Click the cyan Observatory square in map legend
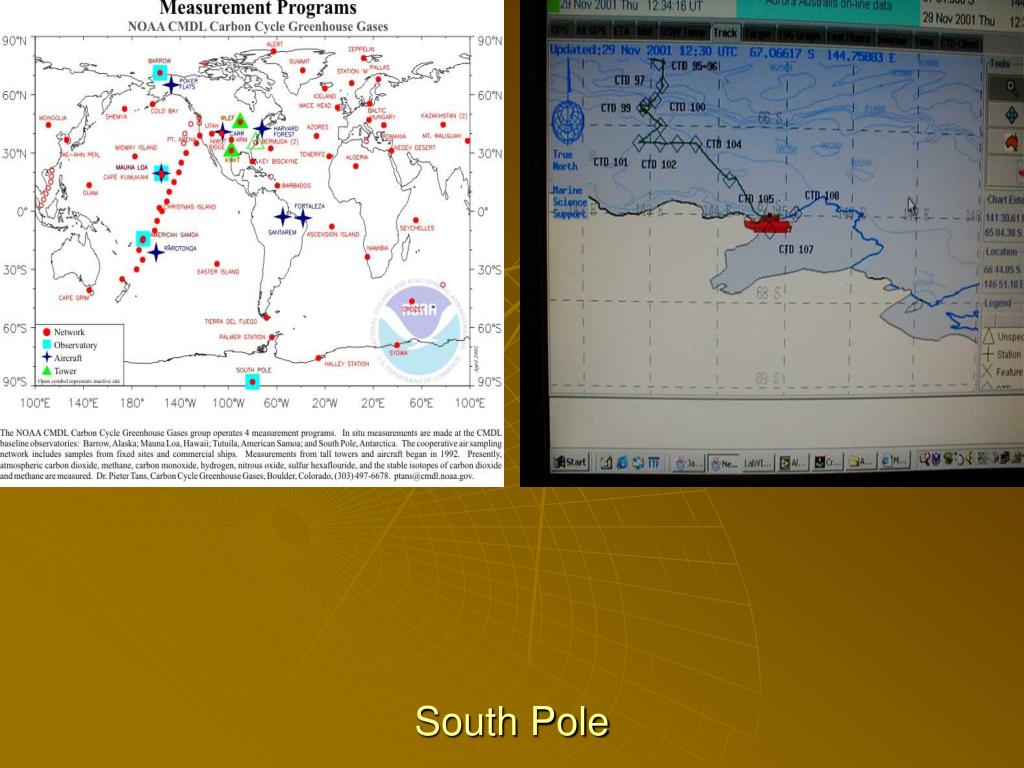1024x768 pixels. (x=46, y=344)
